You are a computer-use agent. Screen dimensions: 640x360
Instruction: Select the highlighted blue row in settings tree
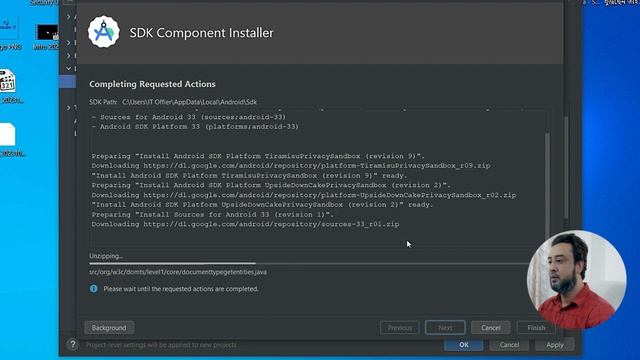click(67, 82)
